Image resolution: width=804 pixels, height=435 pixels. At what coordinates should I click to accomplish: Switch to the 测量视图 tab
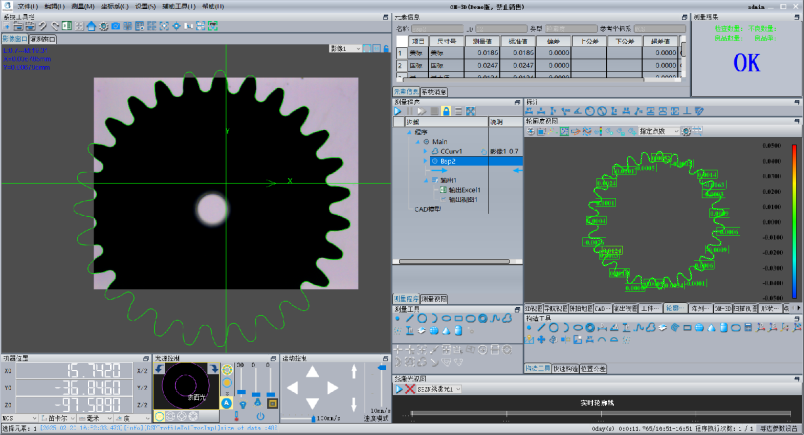click(434, 298)
